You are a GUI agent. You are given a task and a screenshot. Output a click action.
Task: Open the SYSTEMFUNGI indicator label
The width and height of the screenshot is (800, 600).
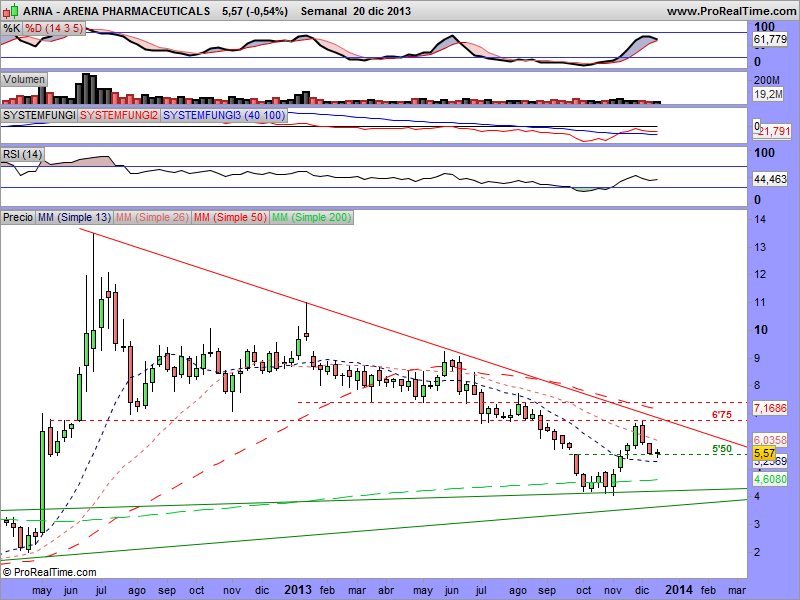pos(39,115)
